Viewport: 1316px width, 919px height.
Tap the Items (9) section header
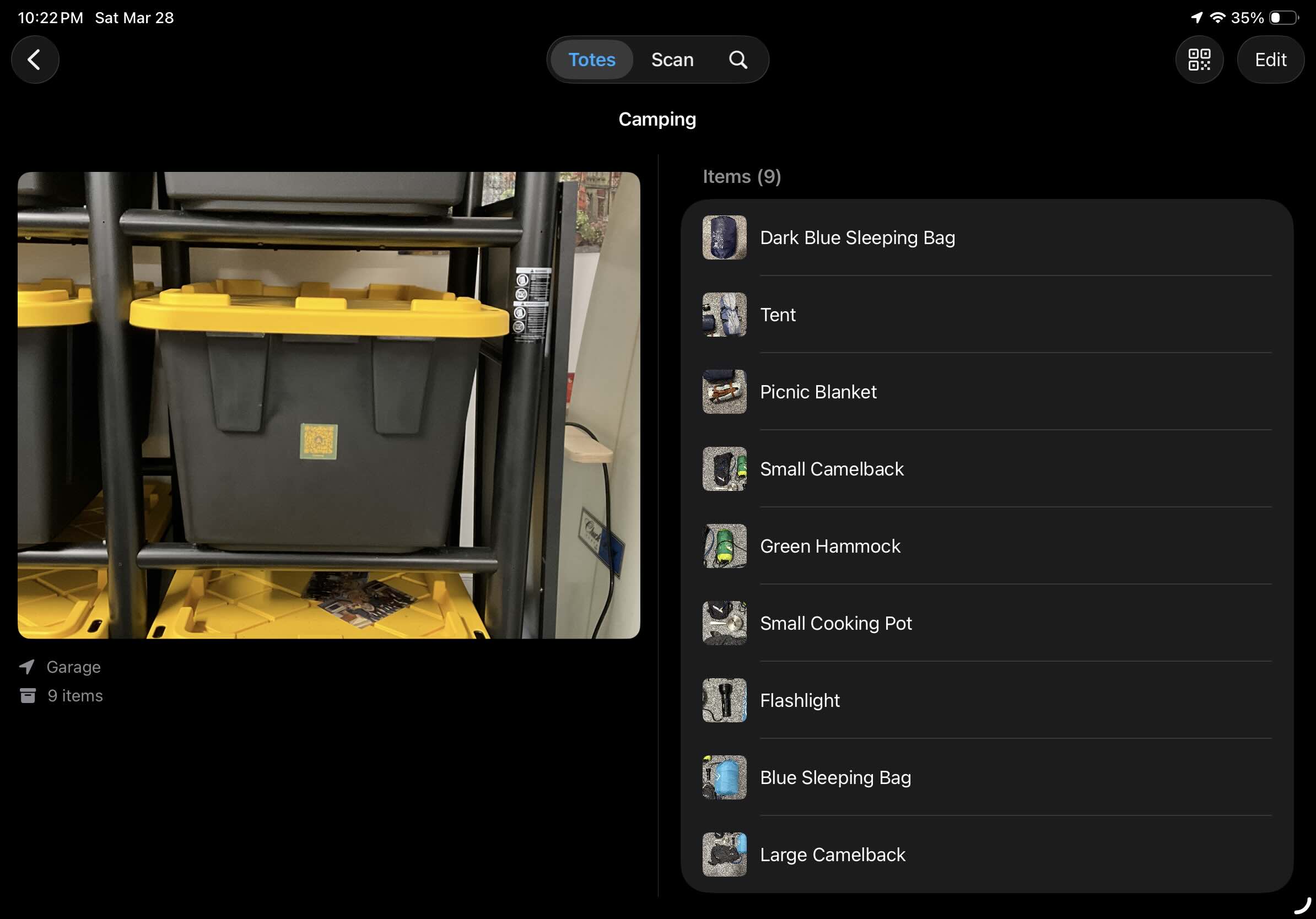point(742,176)
